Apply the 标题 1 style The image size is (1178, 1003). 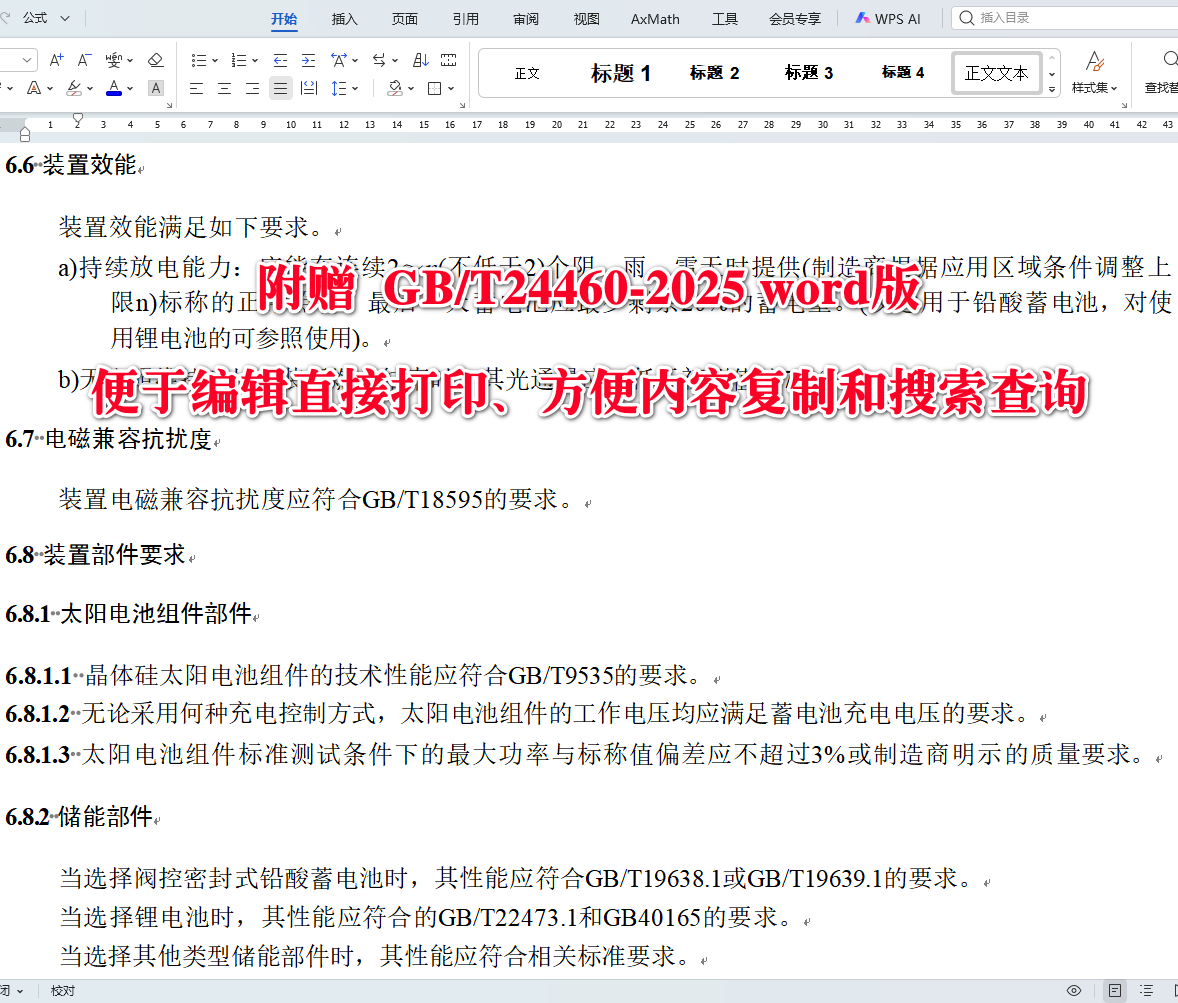621,72
